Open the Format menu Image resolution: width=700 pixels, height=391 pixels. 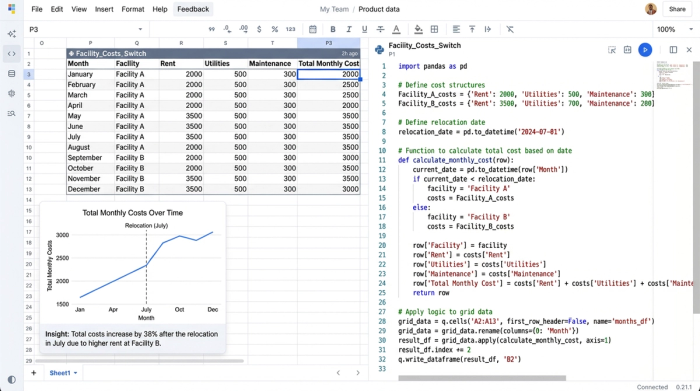tap(133, 9)
